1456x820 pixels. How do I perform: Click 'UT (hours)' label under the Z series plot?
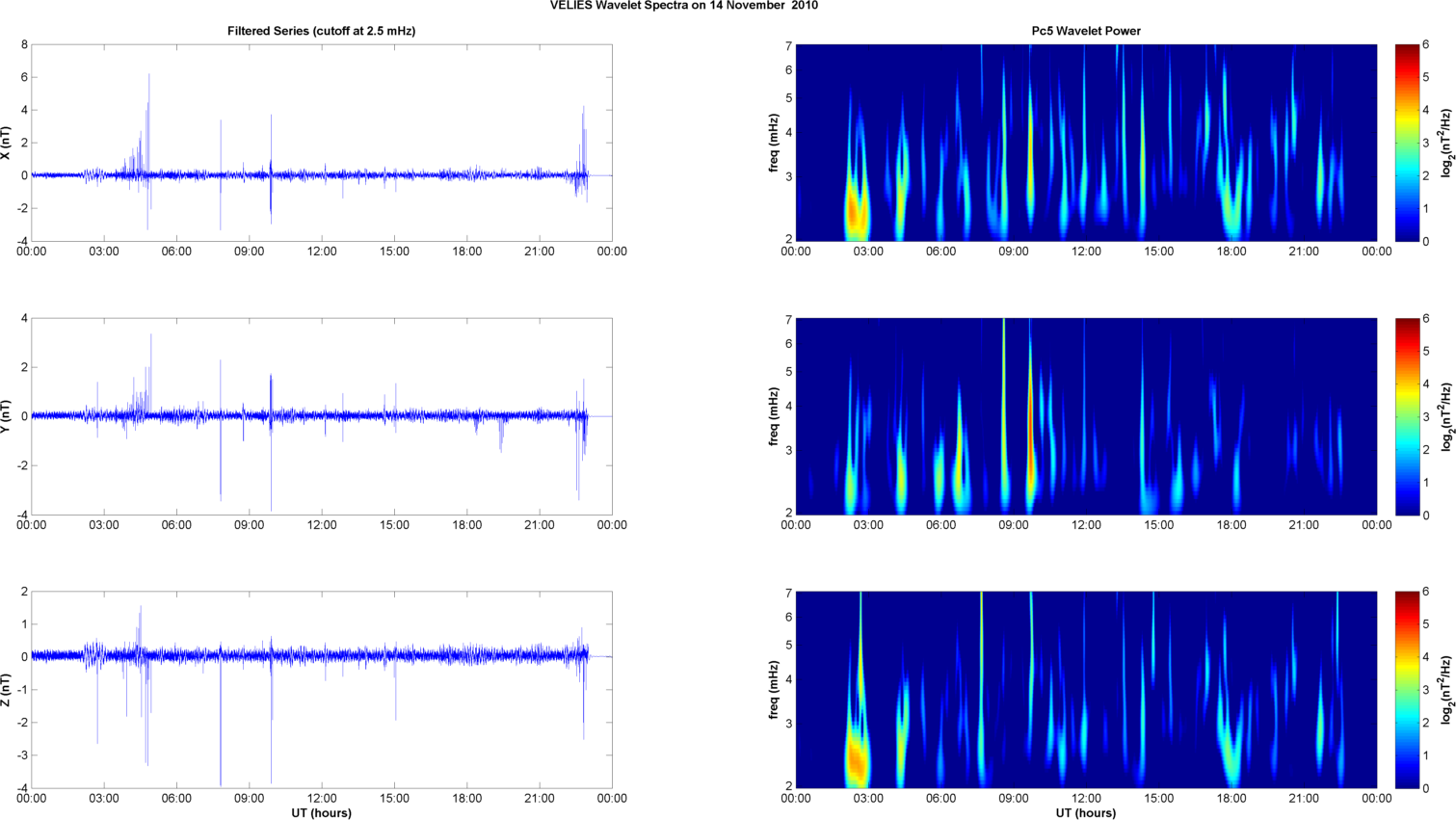(322, 813)
